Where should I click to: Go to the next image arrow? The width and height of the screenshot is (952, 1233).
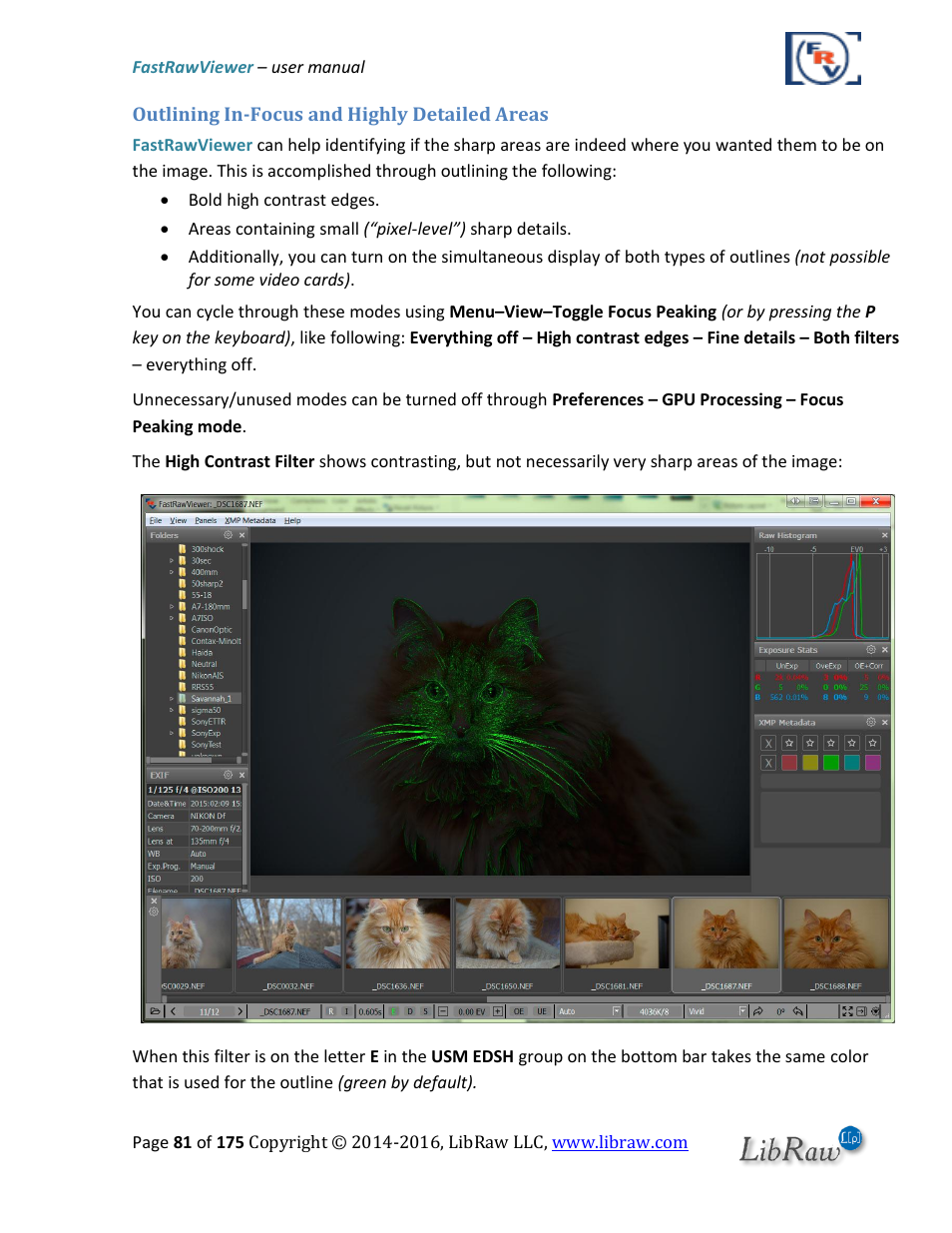[x=239, y=1011]
